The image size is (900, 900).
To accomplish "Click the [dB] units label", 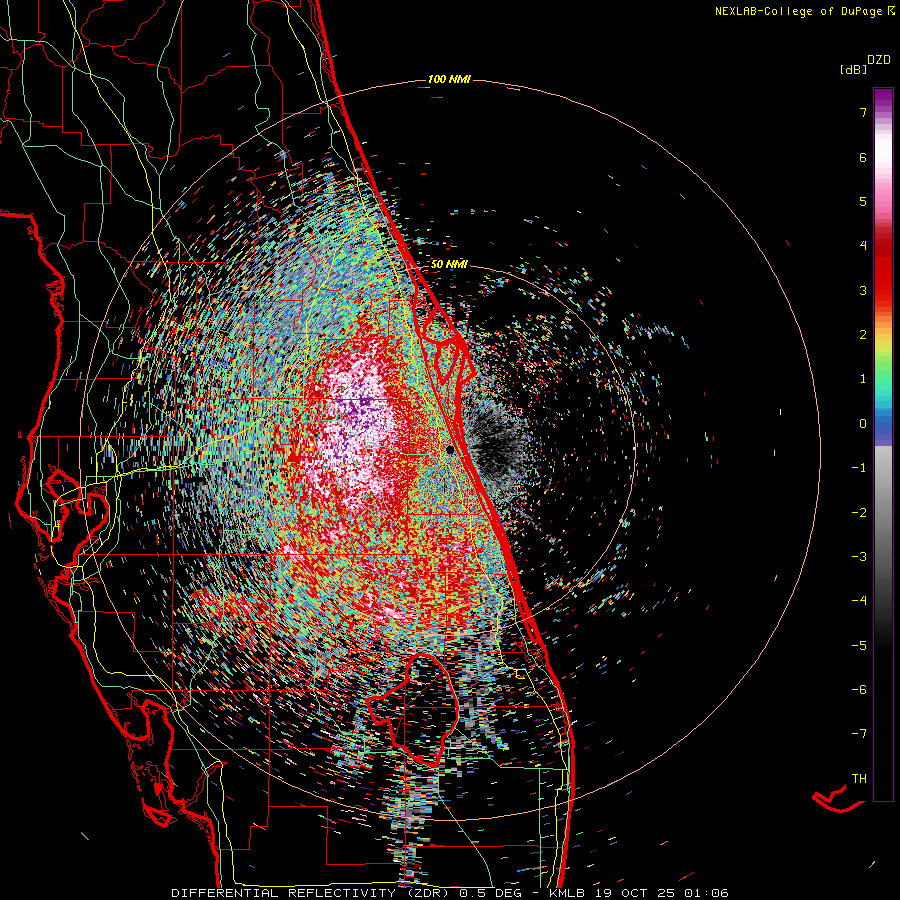I will [x=854, y=69].
